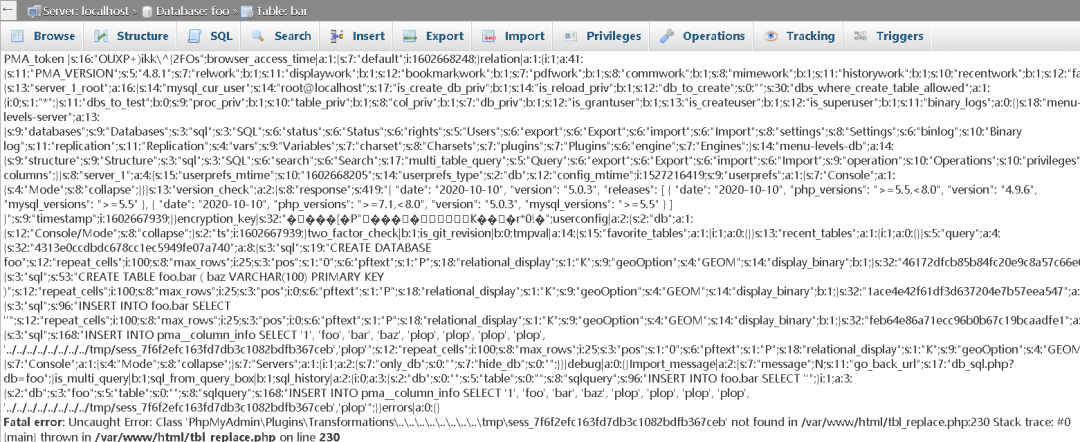
Task: Click the bold "Fatal error" text
Action: click(32, 422)
